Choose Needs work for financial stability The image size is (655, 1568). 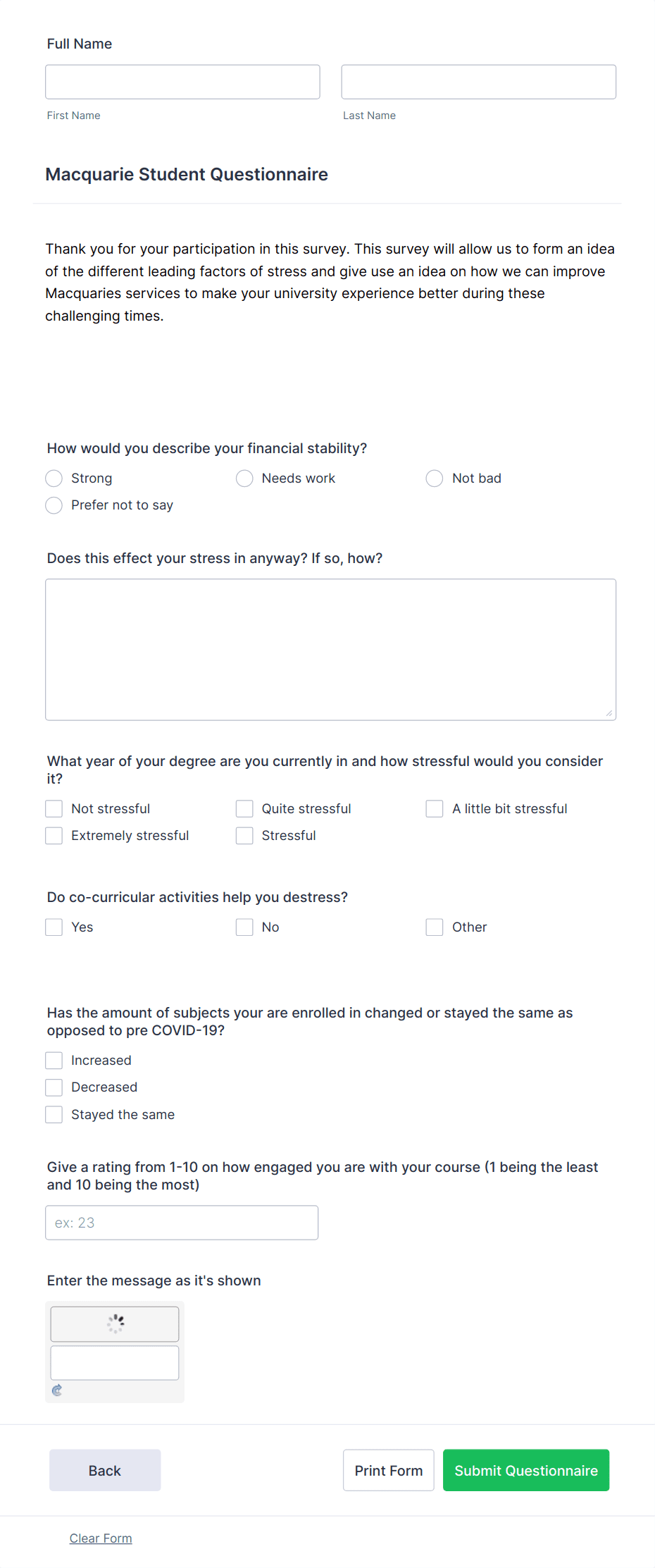point(244,478)
